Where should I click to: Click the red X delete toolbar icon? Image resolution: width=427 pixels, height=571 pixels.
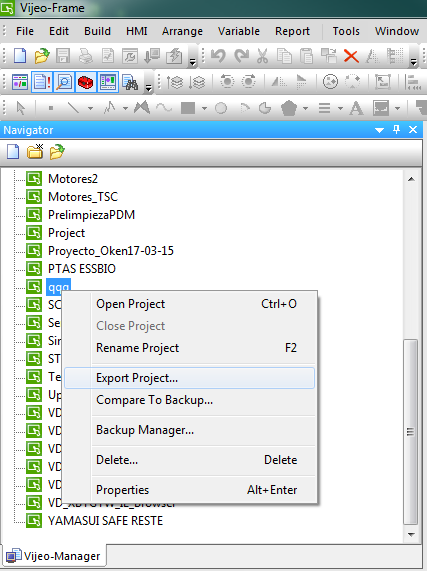click(351, 56)
